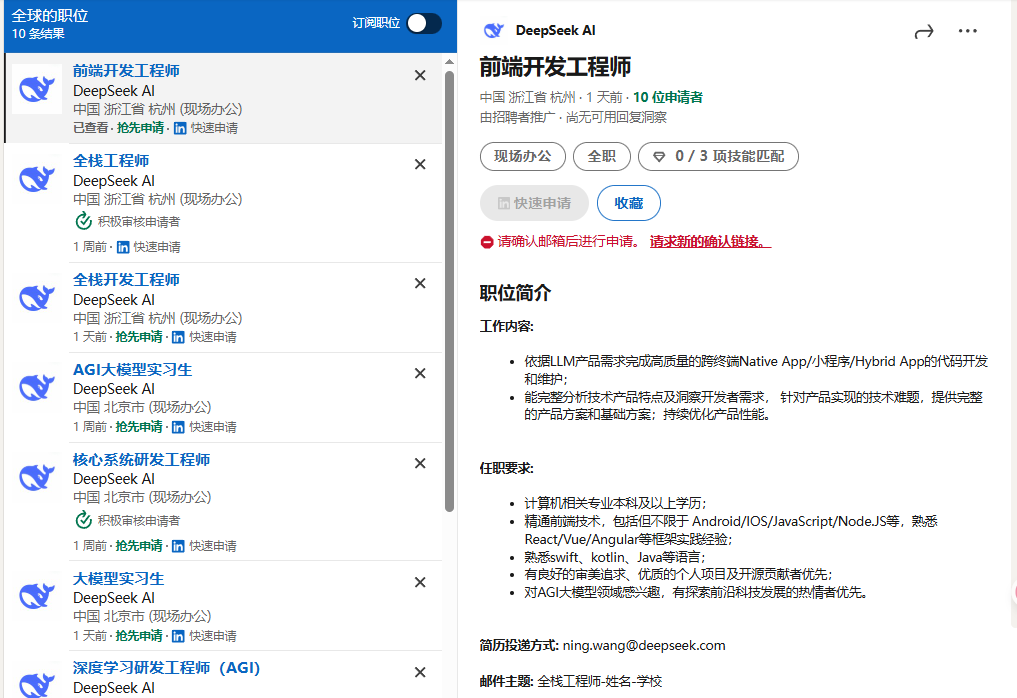Click the 现场办公 tag pill
Image resolution: width=1017 pixels, height=698 pixels.
[523, 156]
